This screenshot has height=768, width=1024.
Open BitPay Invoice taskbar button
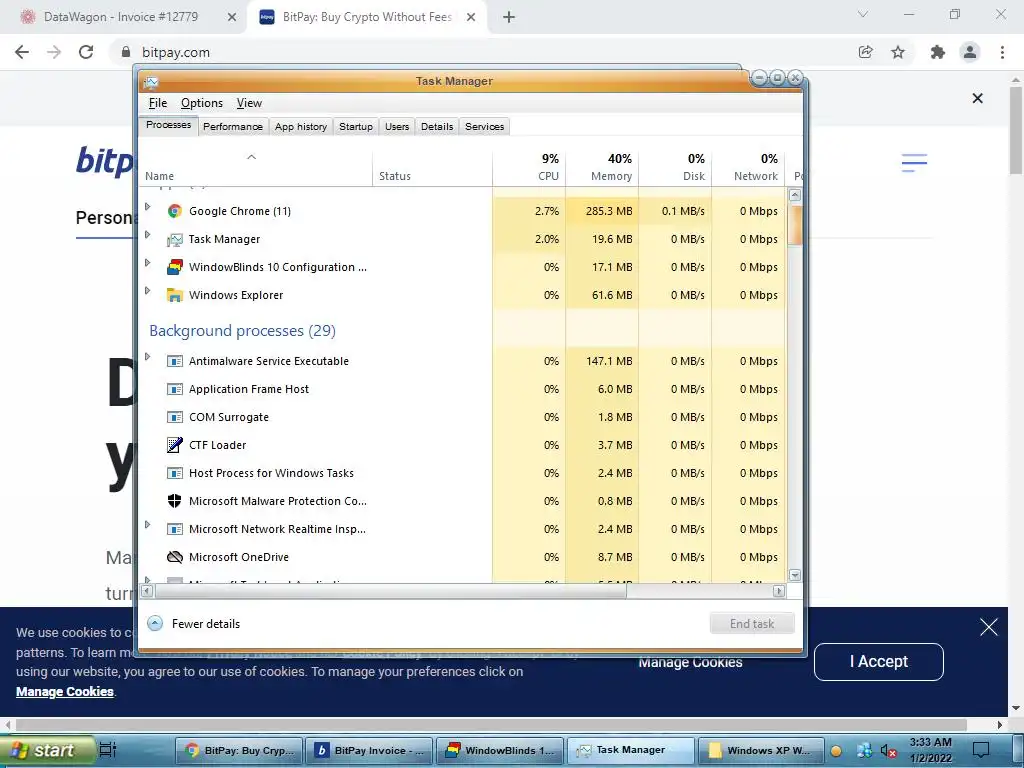(x=368, y=750)
